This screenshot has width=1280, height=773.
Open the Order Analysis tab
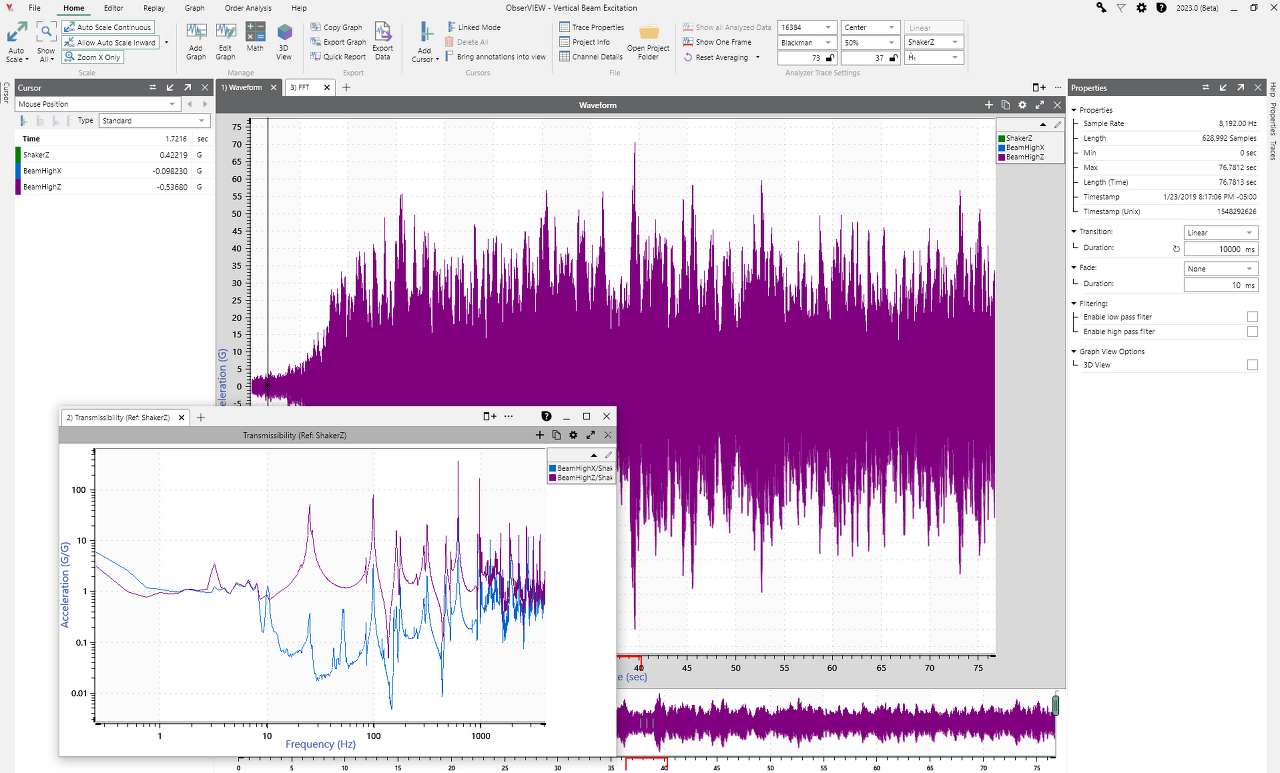tap(248, 7)
